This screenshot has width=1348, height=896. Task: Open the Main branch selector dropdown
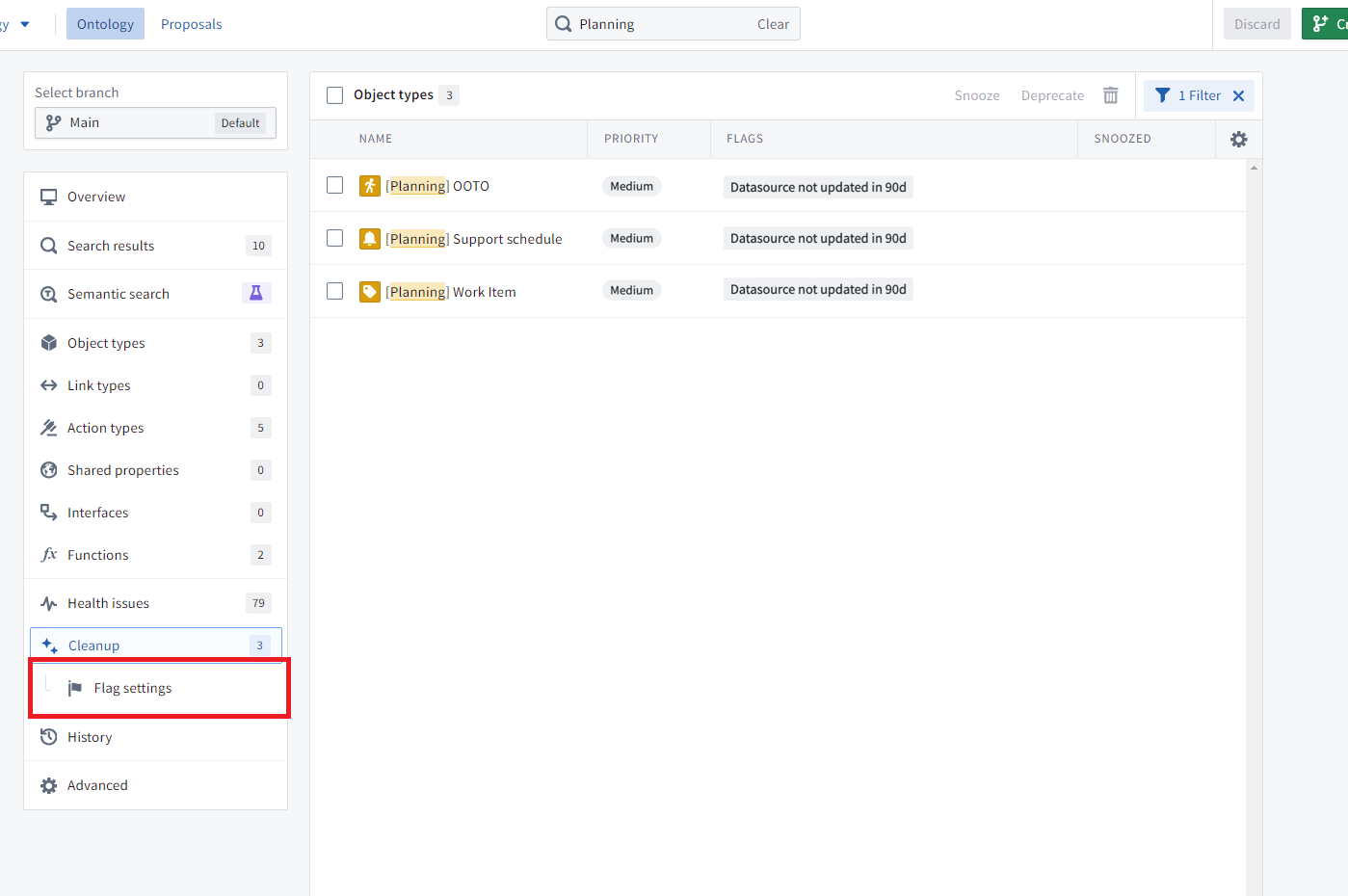(156, 122)
